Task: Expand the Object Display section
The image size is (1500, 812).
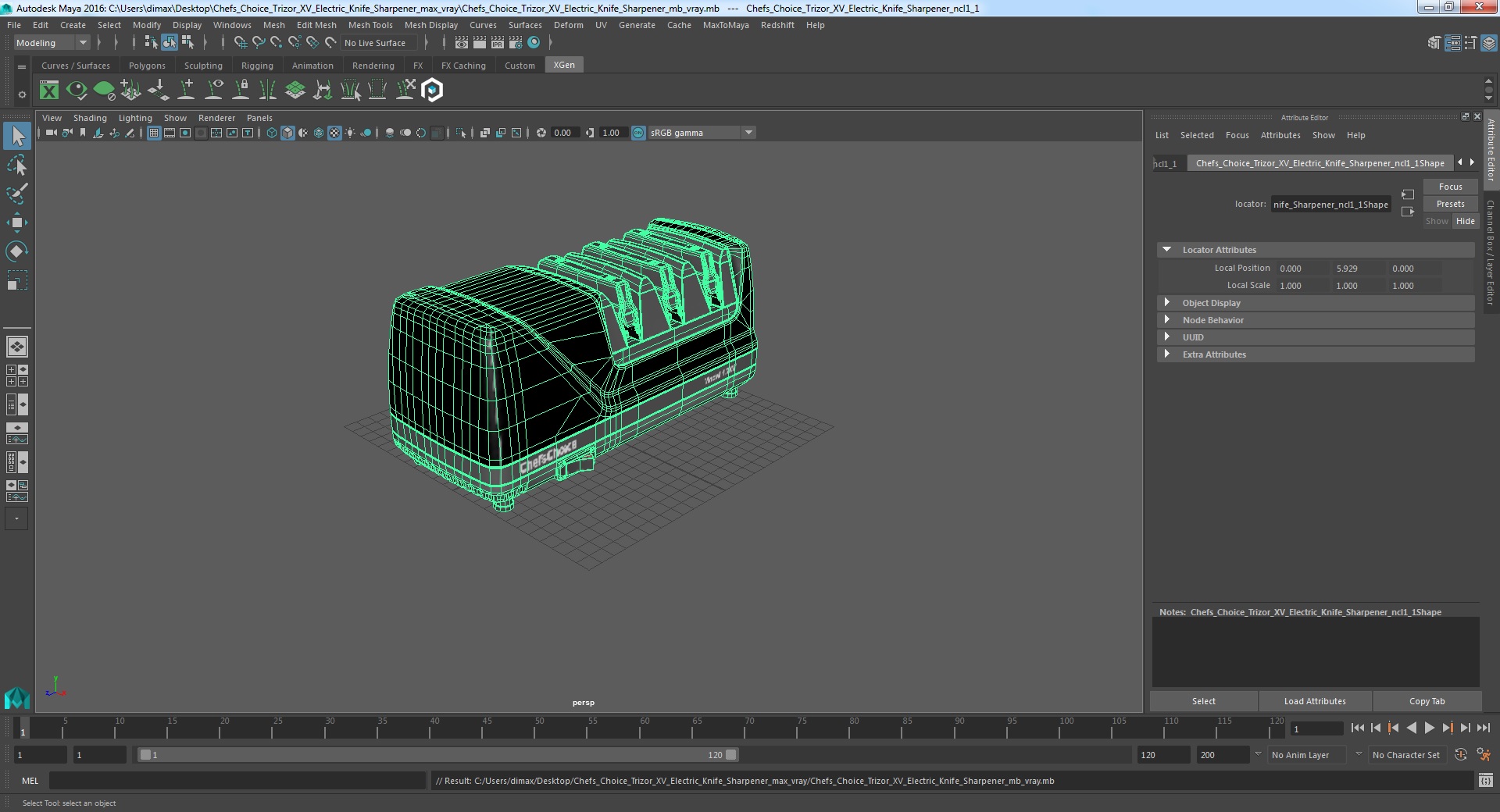Action: point(1167,303)
